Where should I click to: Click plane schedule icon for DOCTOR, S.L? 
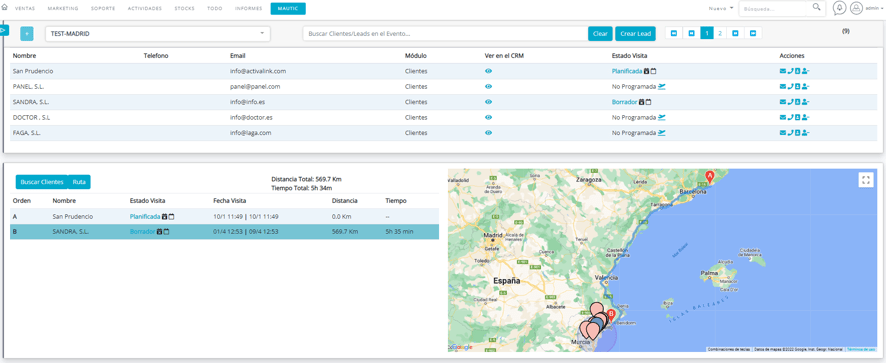662,117
